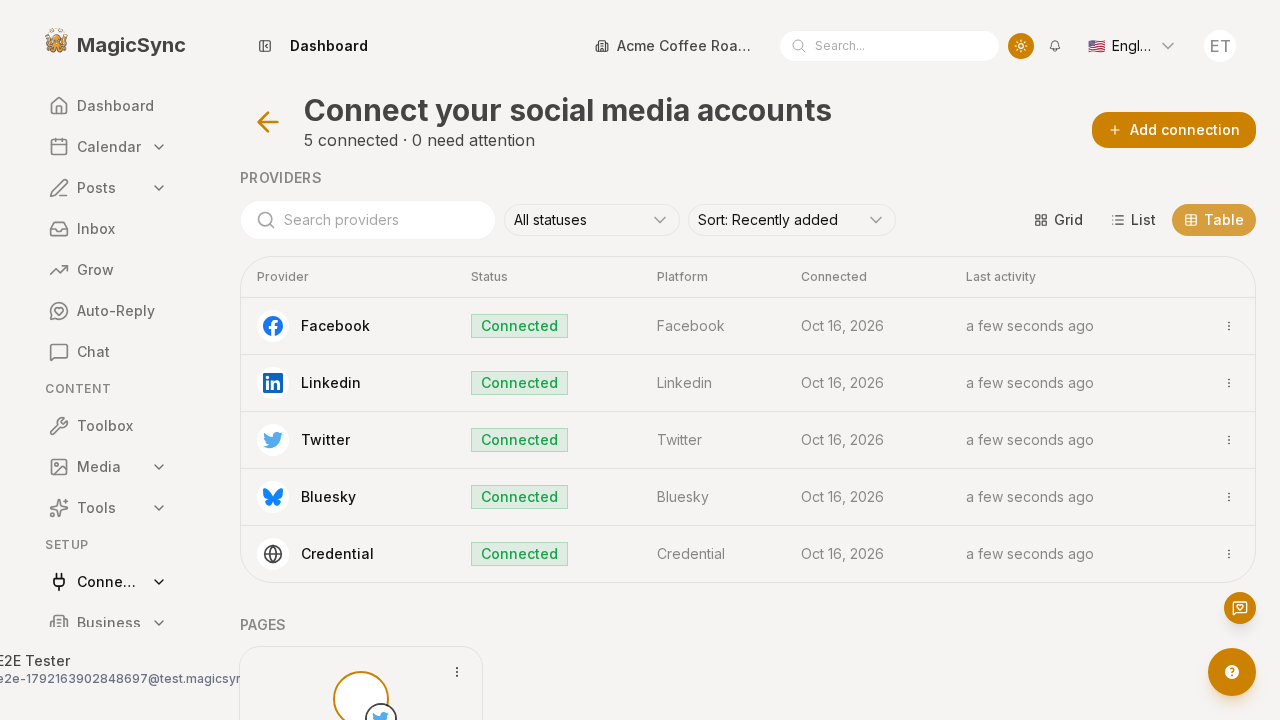This screenshot has height=720, width=1280.
Task: Open the All statuses filter dropdown
Action: [591, 220]
